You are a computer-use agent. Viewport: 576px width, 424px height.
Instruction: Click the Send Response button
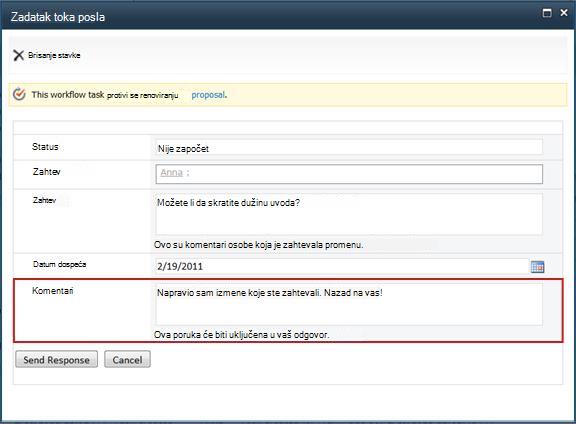pyautogui.click(x=57, y=359)
